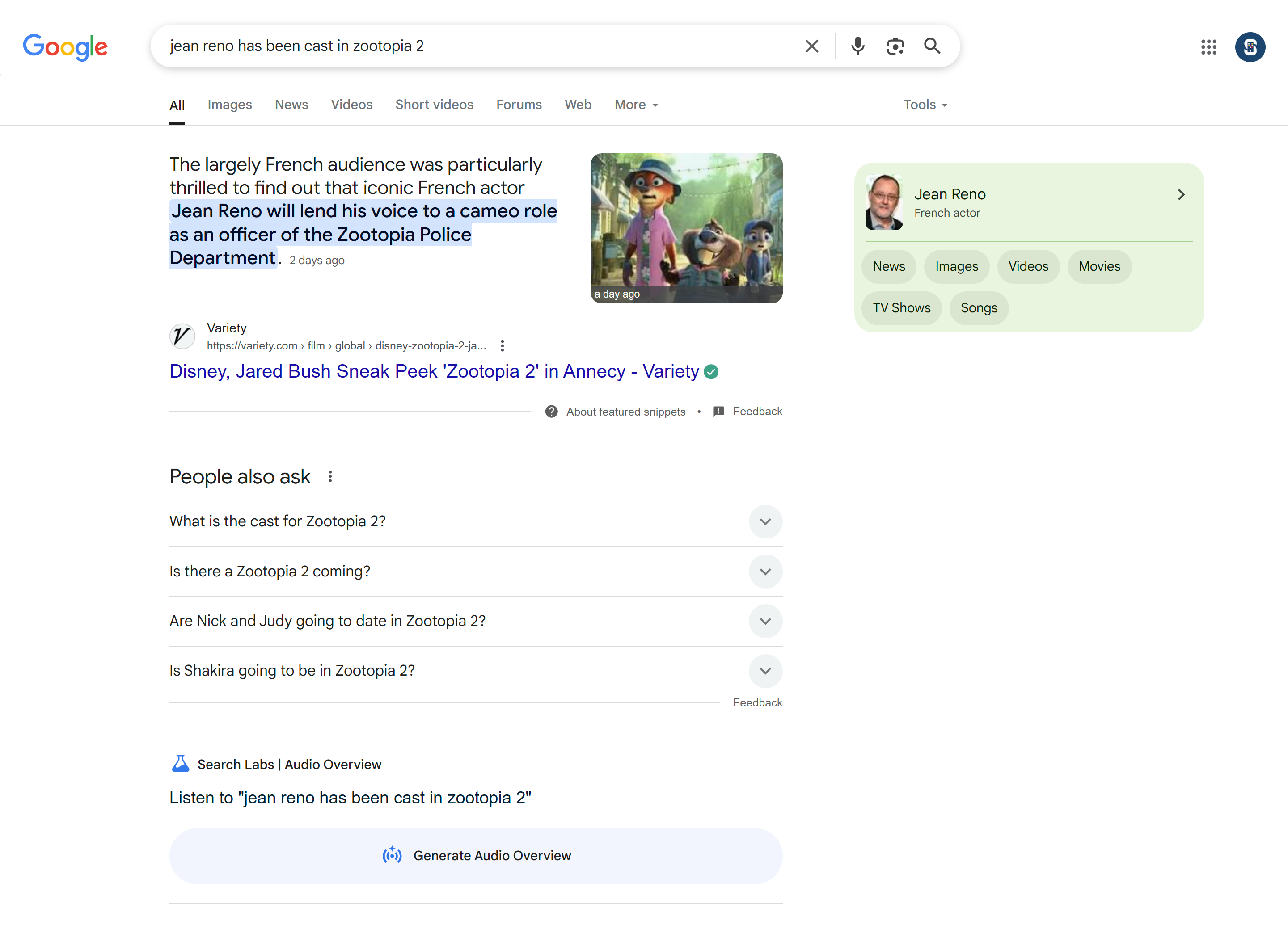Click the Jean Reno portrait photo
This screenshot has height=929, width=1288.
[x=884, y=202]
